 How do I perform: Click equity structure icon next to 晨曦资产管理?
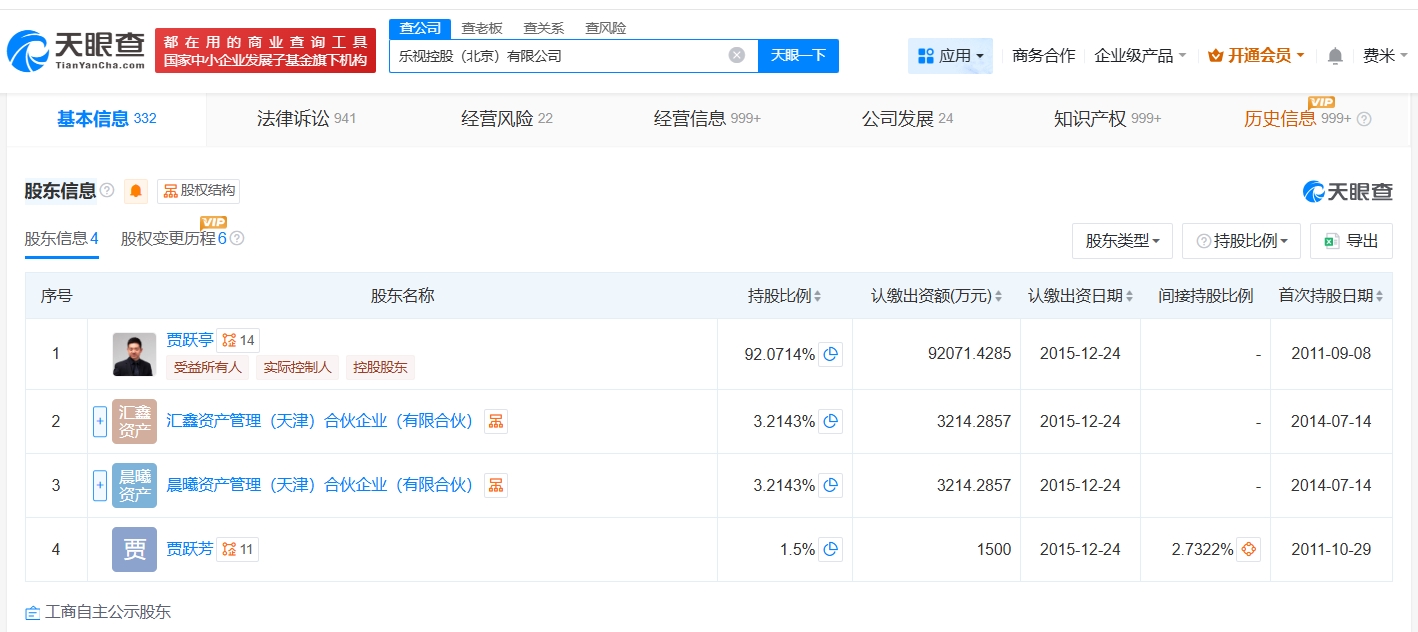496,486
